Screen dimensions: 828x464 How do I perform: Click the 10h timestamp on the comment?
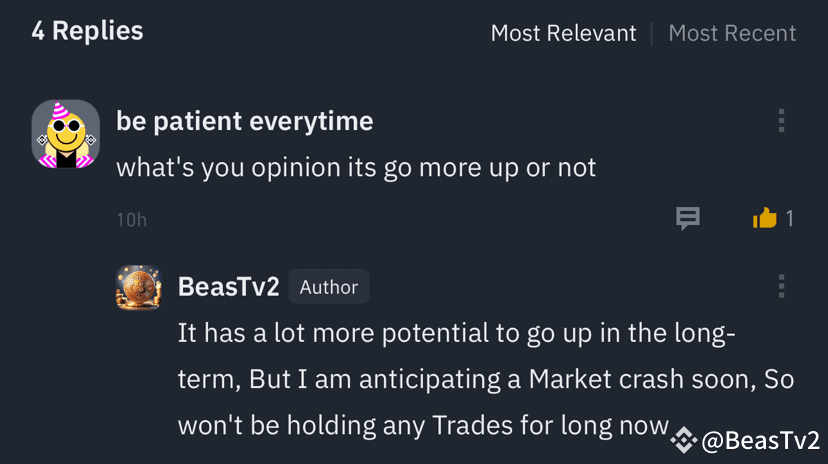[x=131, y=219]
